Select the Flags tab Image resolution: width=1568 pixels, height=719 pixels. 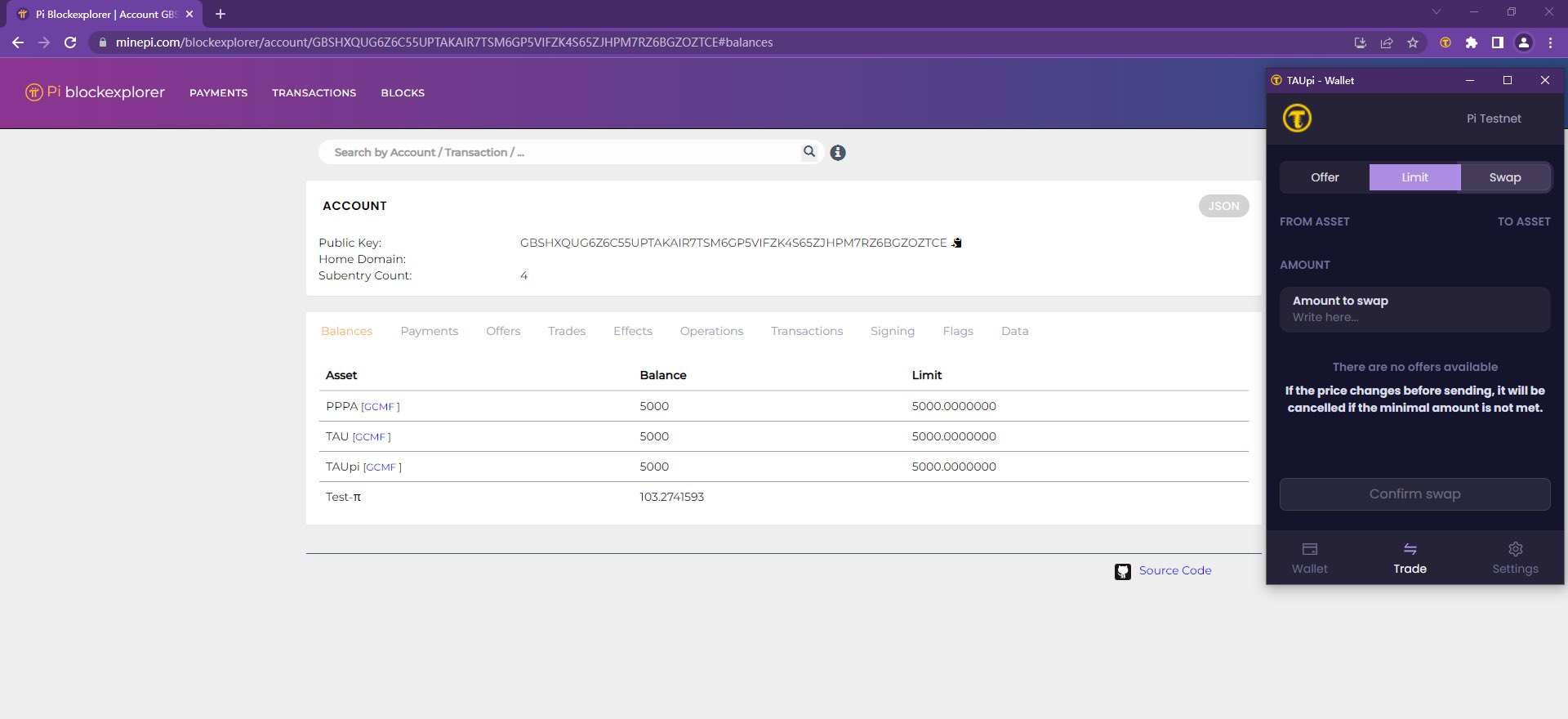point(958,331)
